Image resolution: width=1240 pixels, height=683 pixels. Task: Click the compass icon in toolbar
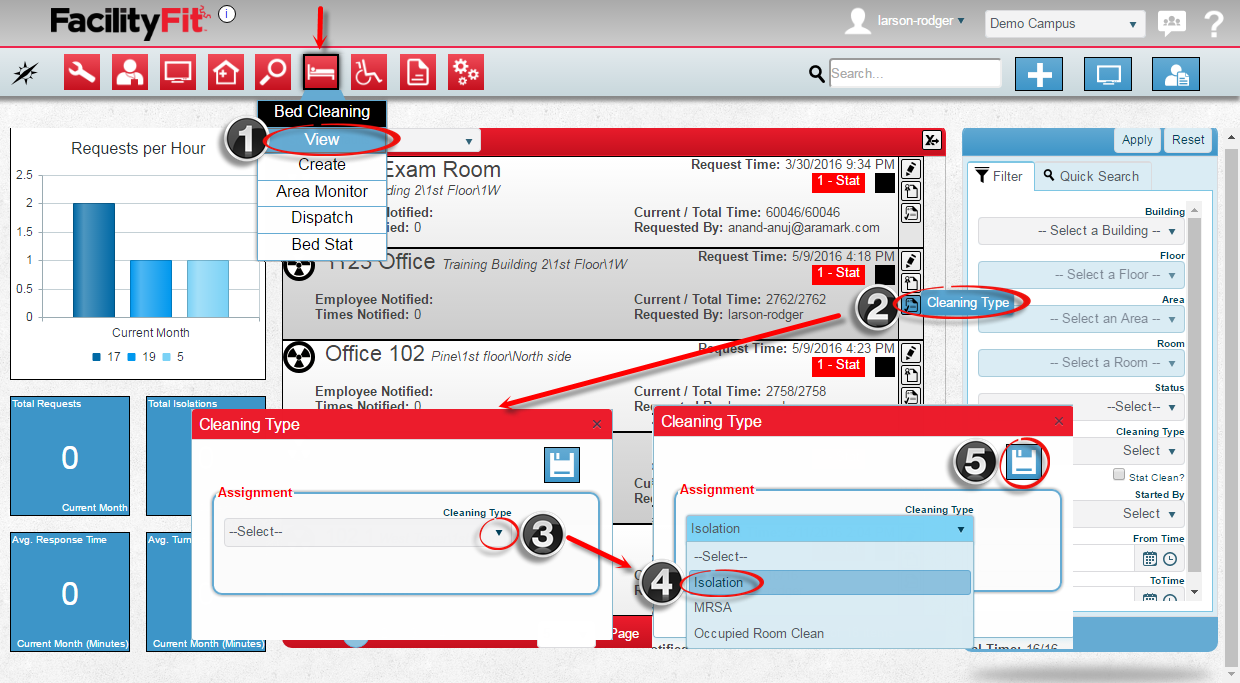pos(26,73)
